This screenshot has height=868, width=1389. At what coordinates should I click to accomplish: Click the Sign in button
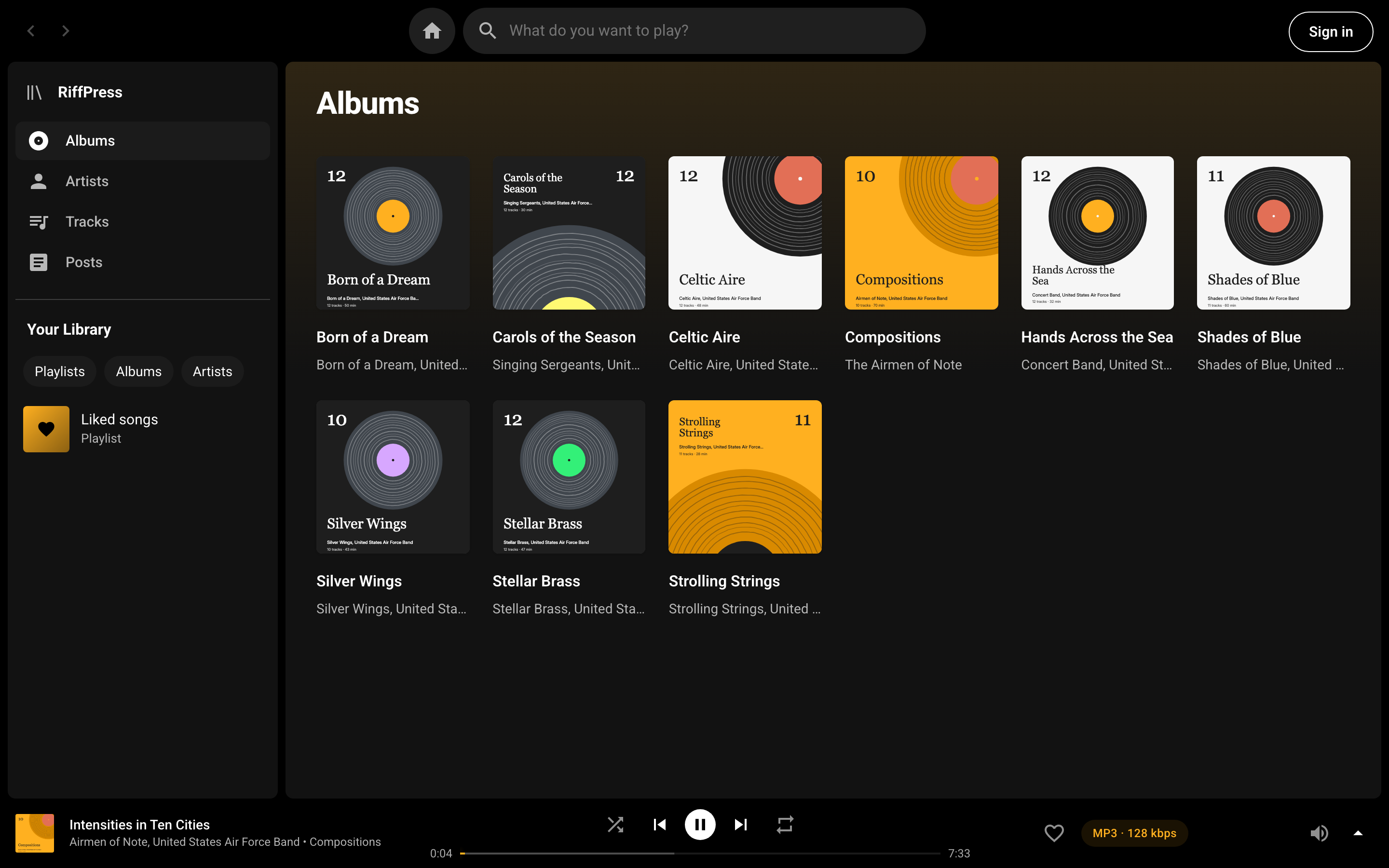(x=1331, y=31)
